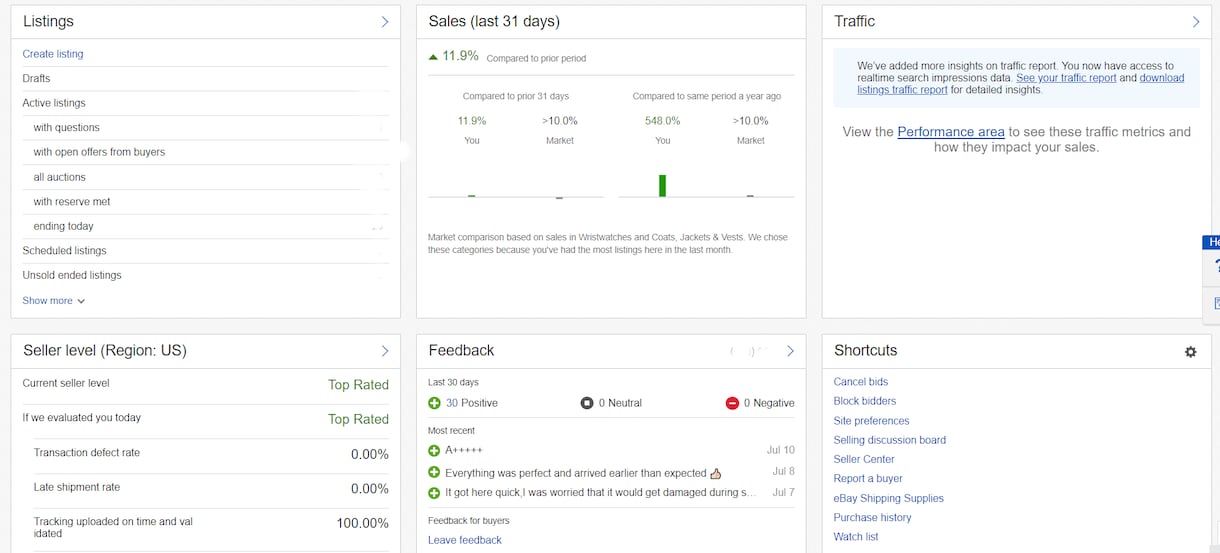Open Listings panel arrow chevron

[385, 21]
